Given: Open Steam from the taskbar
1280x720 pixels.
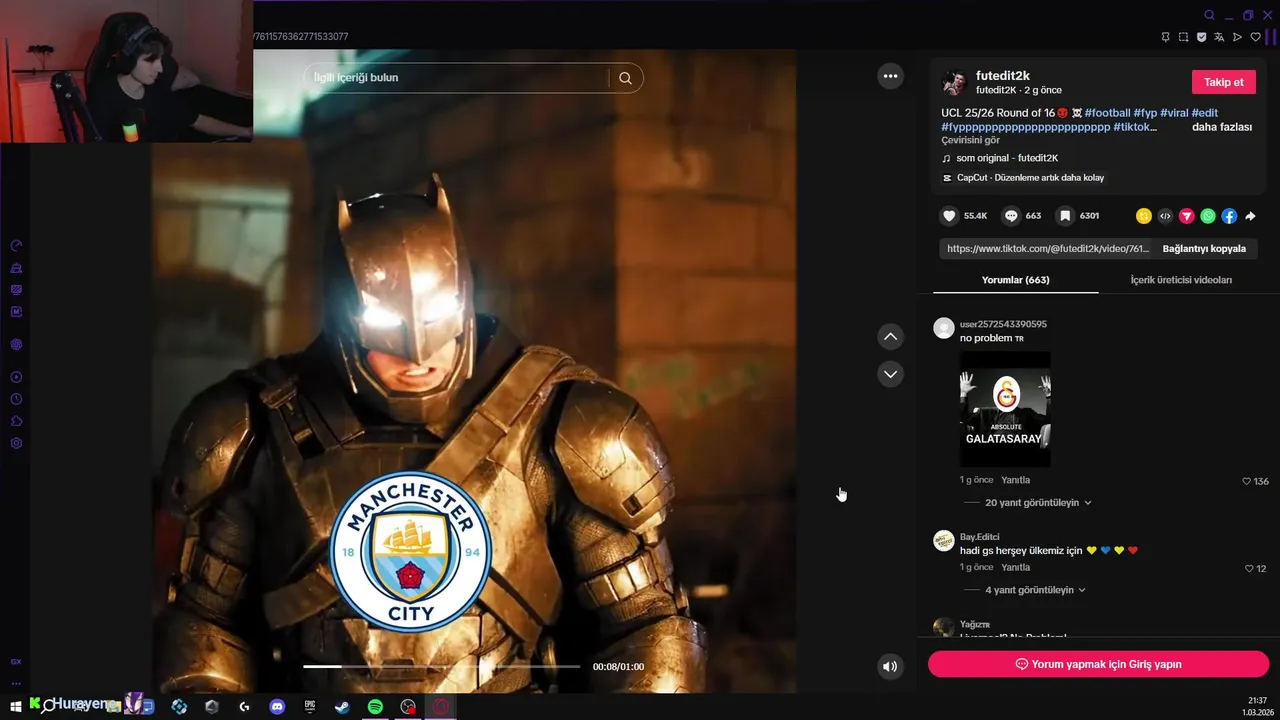Looking at the screenshot, I should coord(342,706).
